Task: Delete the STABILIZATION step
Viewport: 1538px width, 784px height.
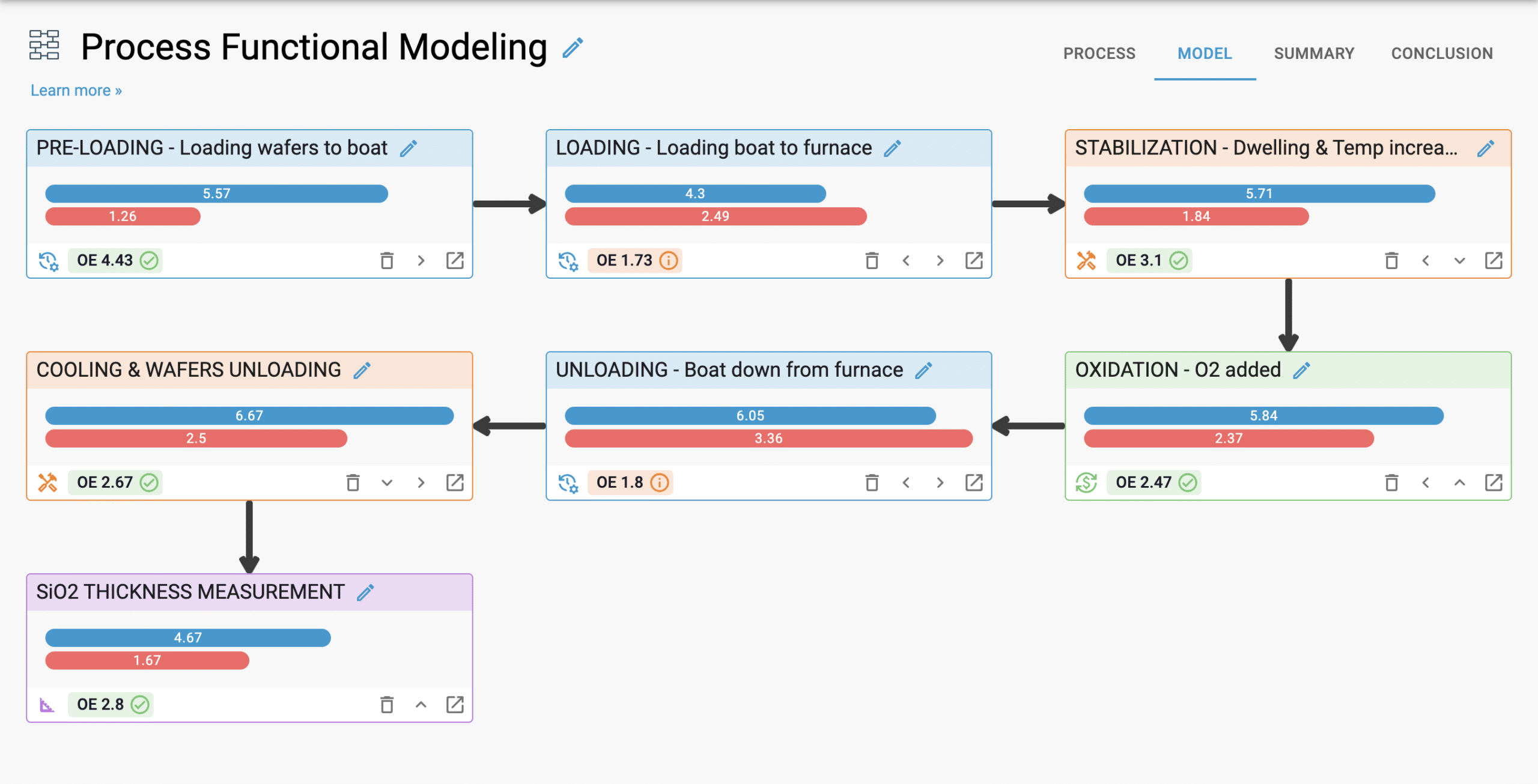Action: click(x=1391, y=261)
